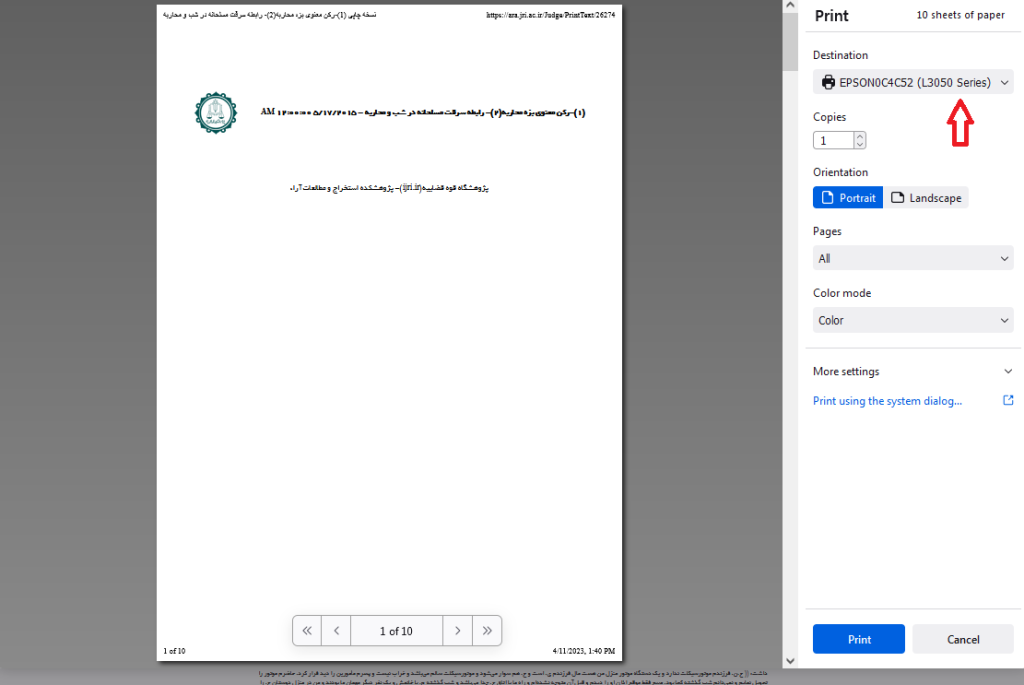This screenshot has height=685, width=1024.
Task: Click the preview scrollbar down arrow
Action: pyautogui.click(x=790, y=661)
